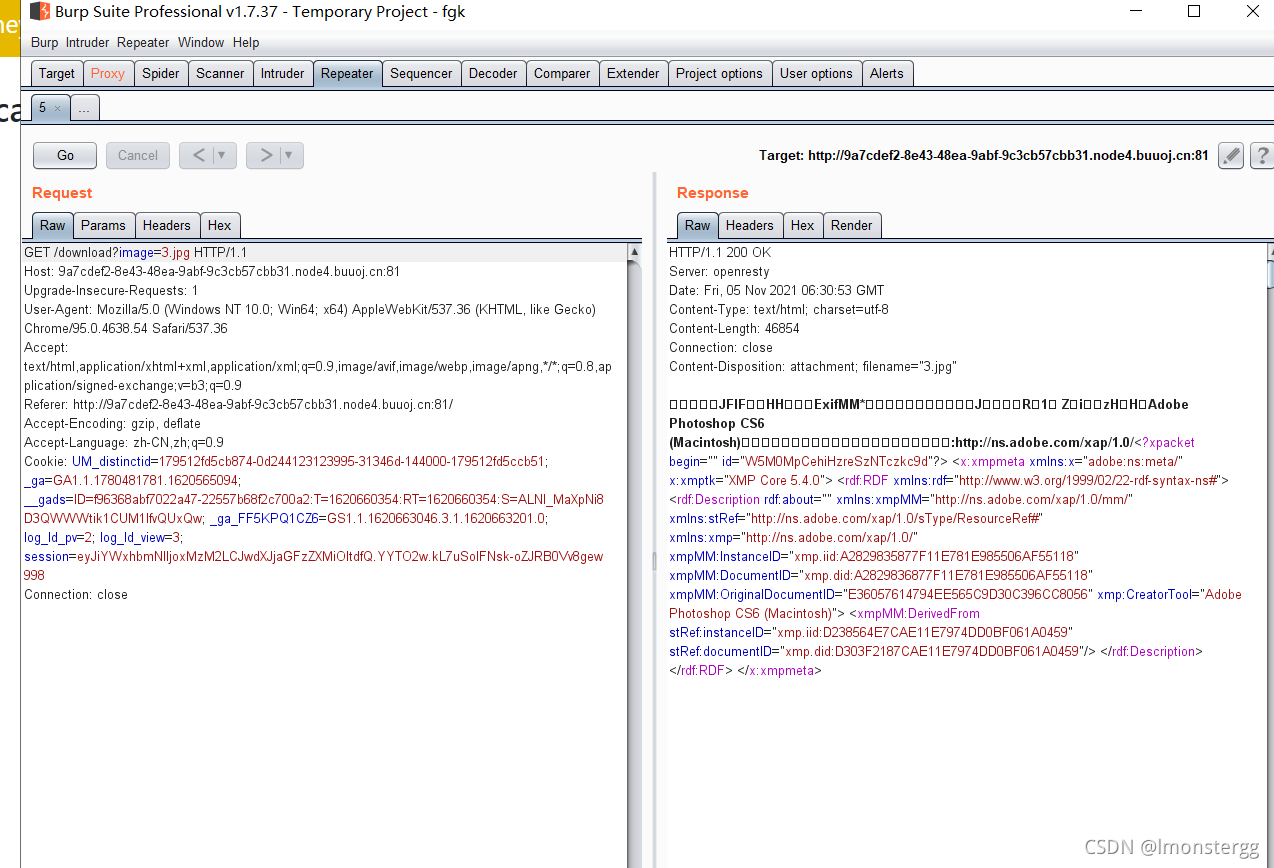
Task: Click the Connection: close request line
Action: tap(76, 594)
